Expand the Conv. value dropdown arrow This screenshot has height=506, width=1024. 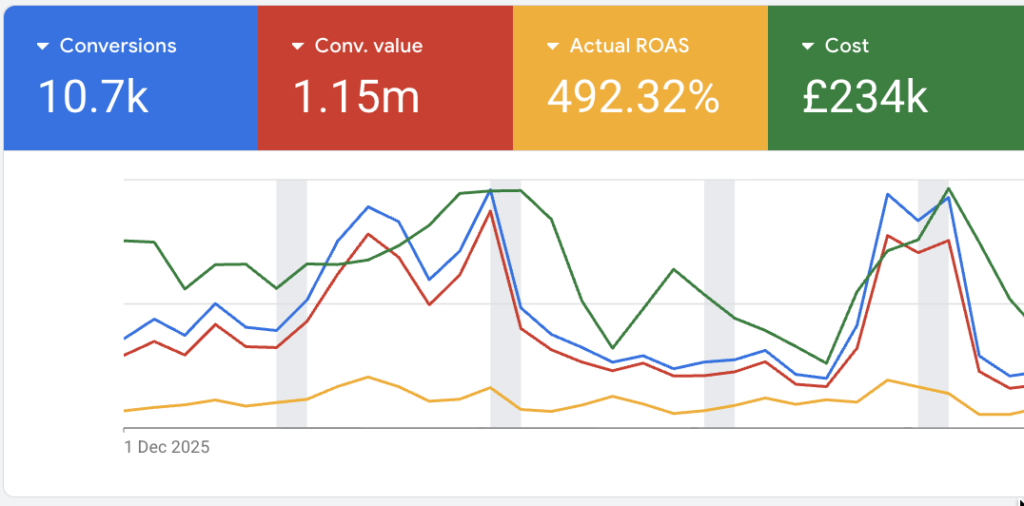click(x=298, y=46)
